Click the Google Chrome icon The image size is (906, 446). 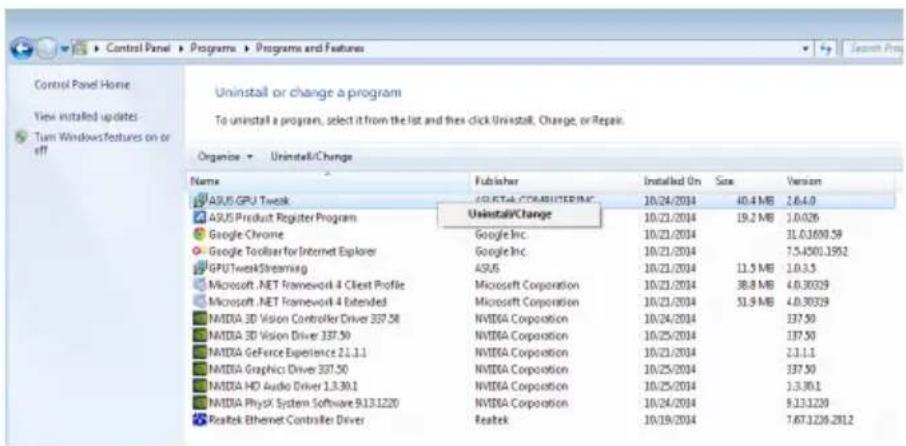point(200,235)
